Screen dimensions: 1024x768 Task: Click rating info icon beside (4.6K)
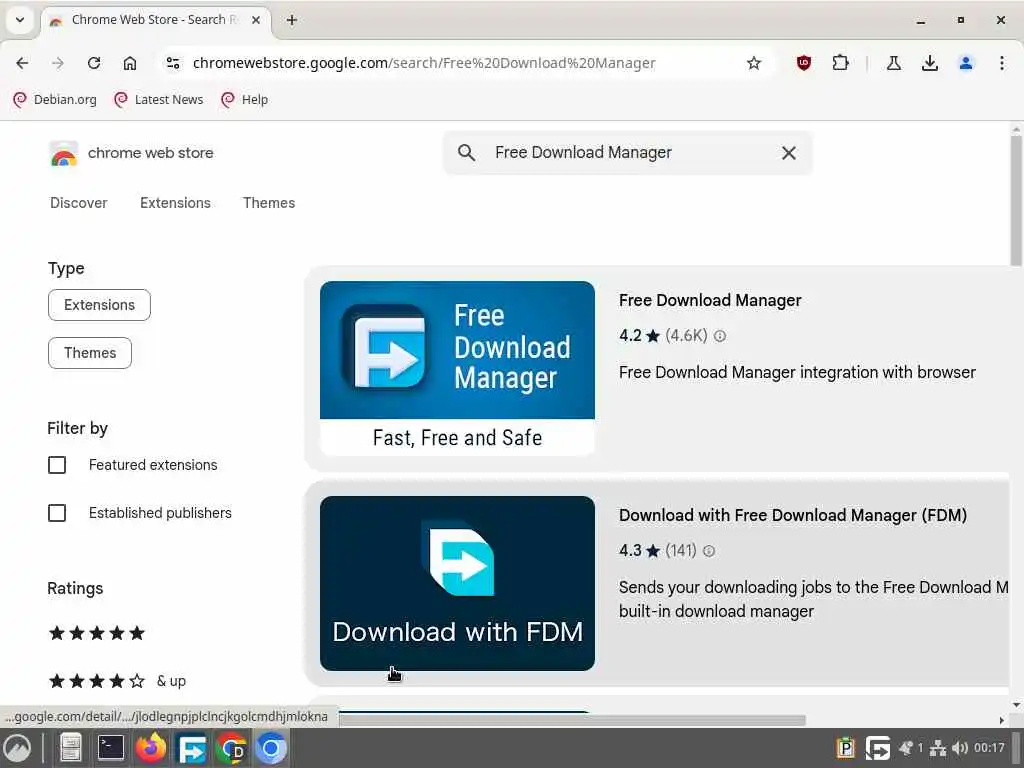click(x=720, y=336)
